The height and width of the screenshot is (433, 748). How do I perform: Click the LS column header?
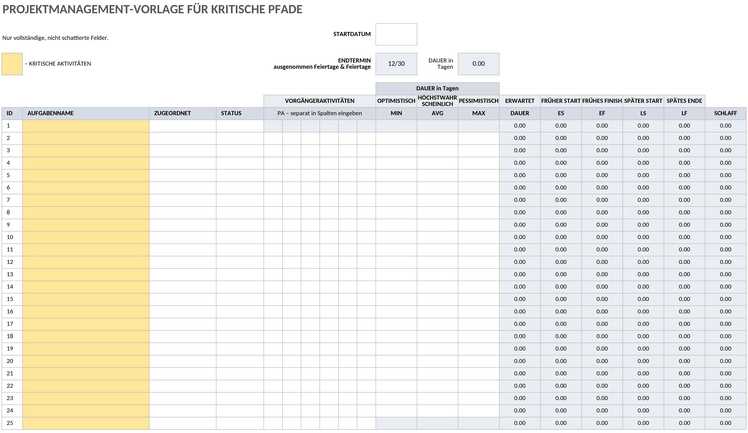(643, 113)
